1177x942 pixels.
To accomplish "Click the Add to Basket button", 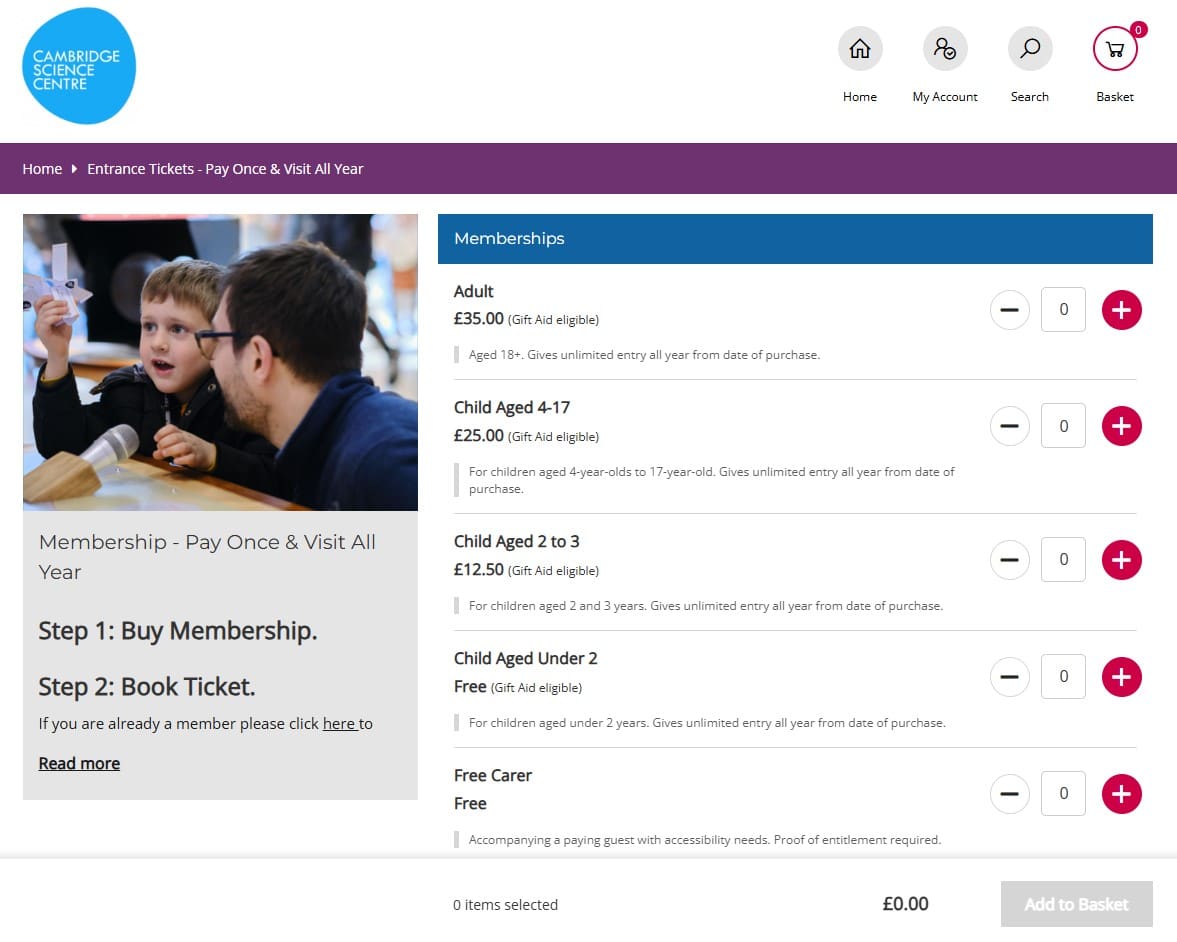I will 1076,904.
